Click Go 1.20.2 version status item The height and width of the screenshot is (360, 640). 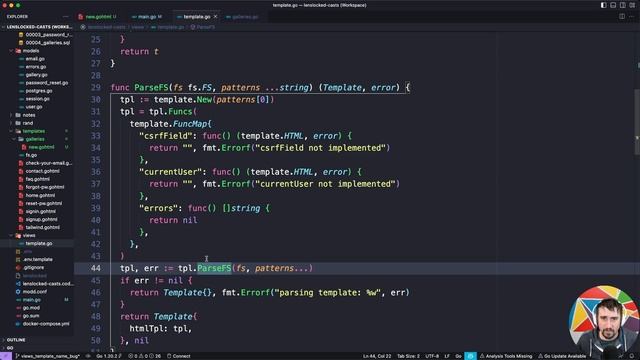[x=108, y=356]
